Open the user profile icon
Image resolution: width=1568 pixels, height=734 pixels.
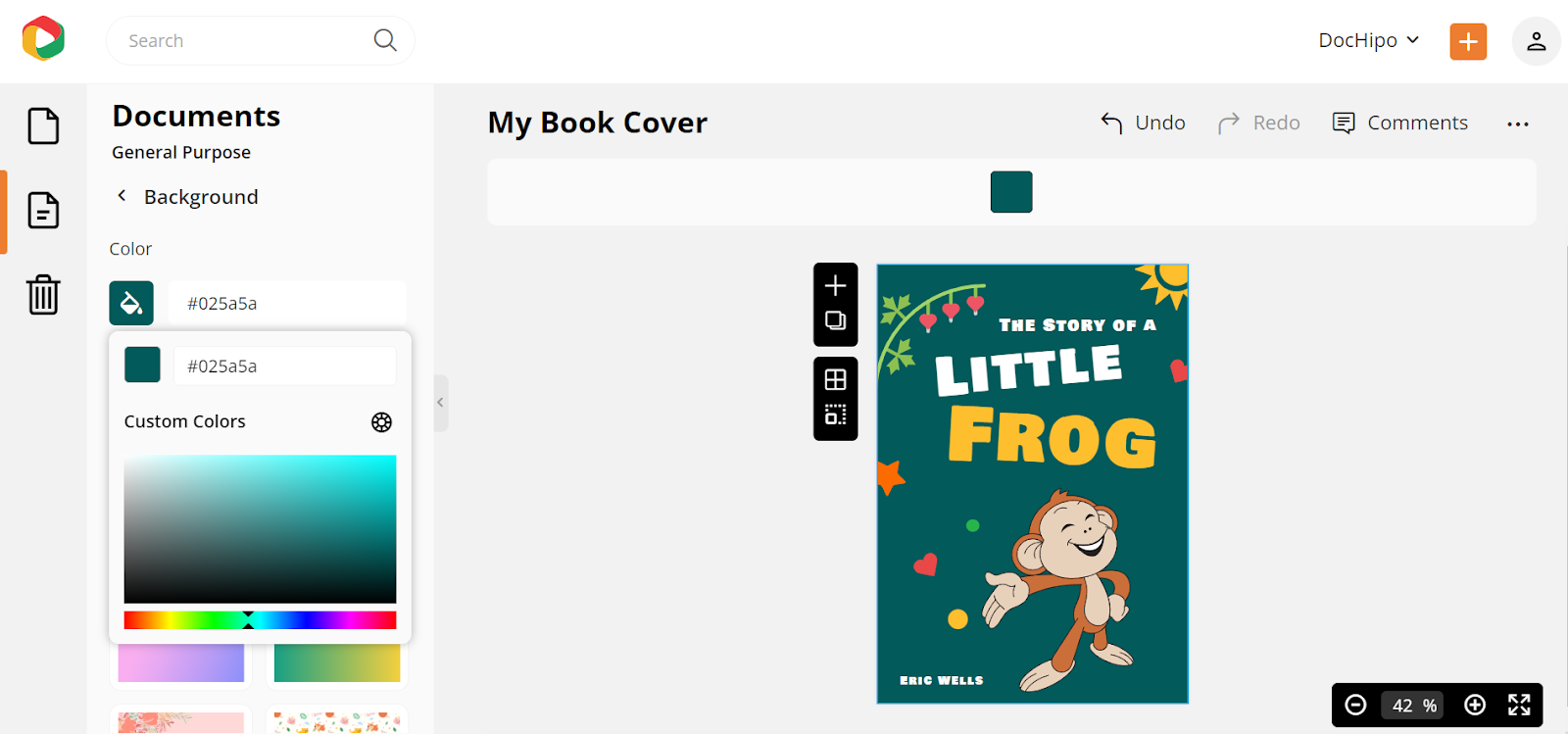(x=1536, y=41)
